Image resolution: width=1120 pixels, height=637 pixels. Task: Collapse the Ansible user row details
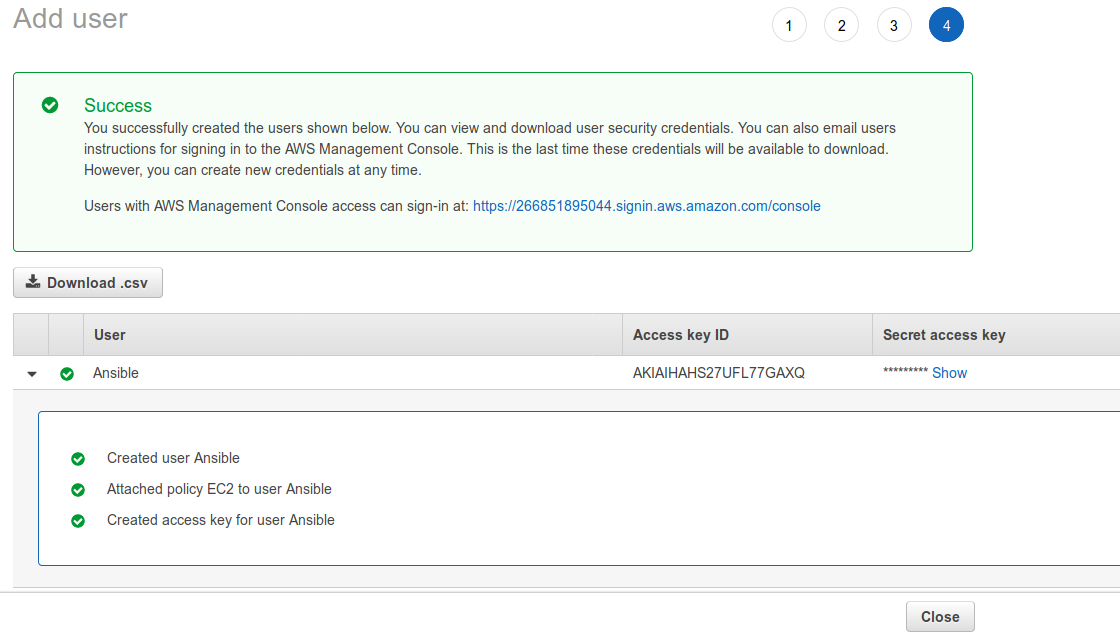click(x=32, y=374)
